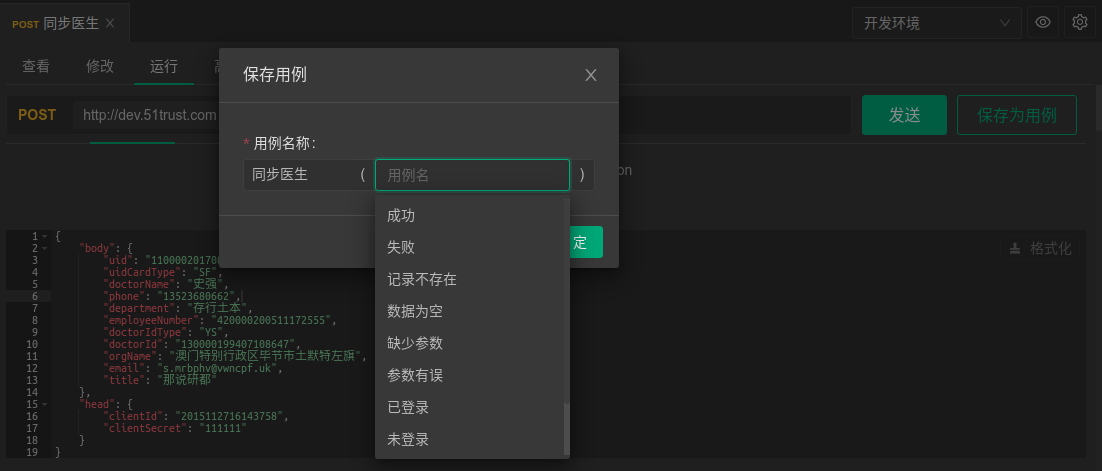Open the 修改 tab
The image size is (1102, 471).
[100, 67]
